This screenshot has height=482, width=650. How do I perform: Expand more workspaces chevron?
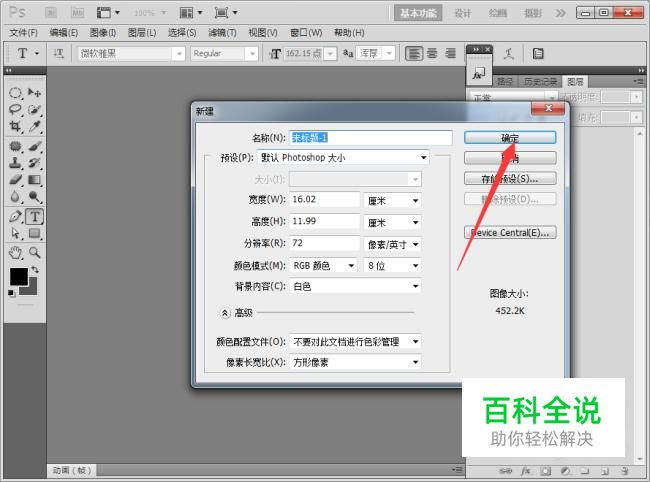(560, 13)
